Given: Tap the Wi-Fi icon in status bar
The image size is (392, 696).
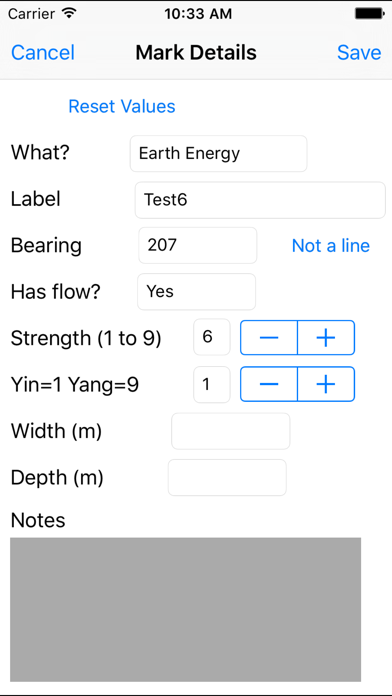Looking at the screenshot, I should point(69,13).
